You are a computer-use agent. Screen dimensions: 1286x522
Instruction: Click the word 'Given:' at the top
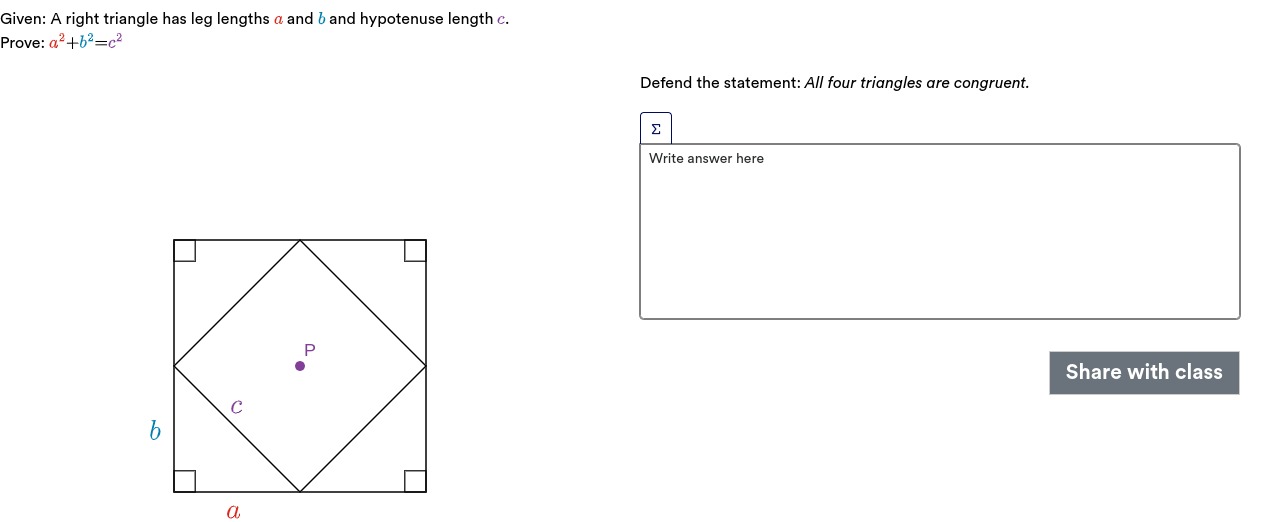[23, 19]
